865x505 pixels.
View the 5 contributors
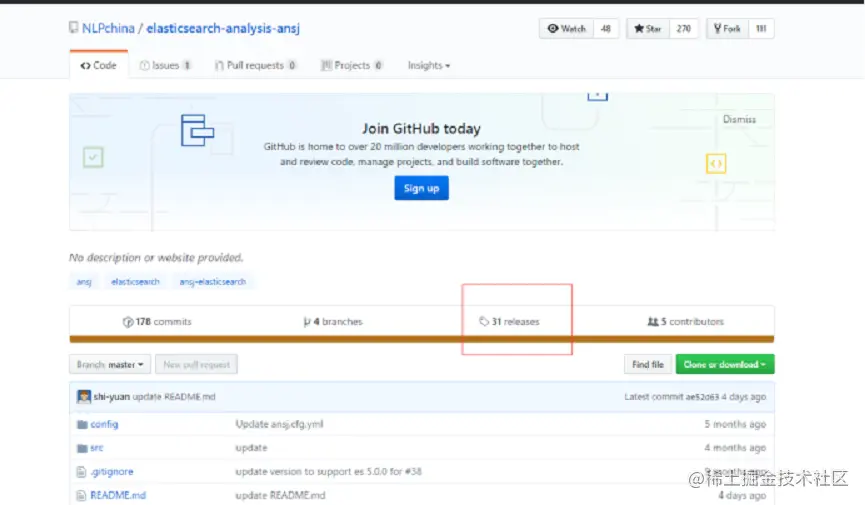[x=685, y=321]
